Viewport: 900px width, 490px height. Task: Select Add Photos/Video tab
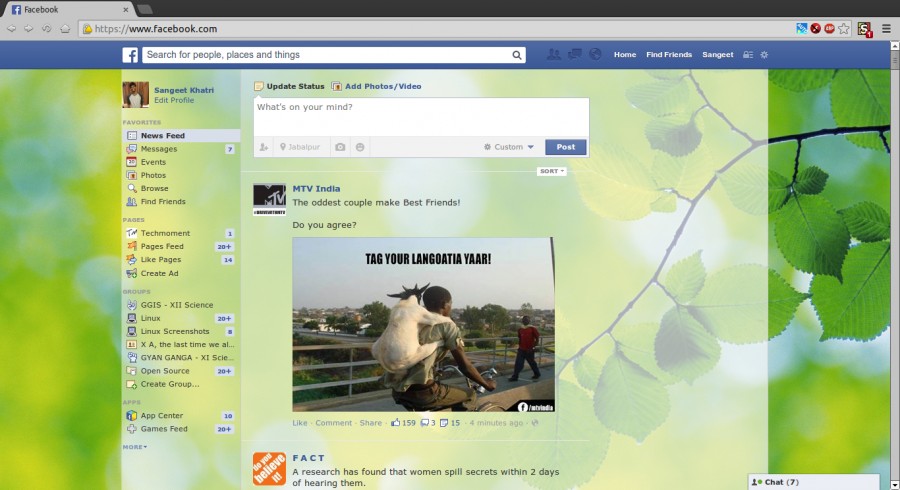[x=377, y=86]
